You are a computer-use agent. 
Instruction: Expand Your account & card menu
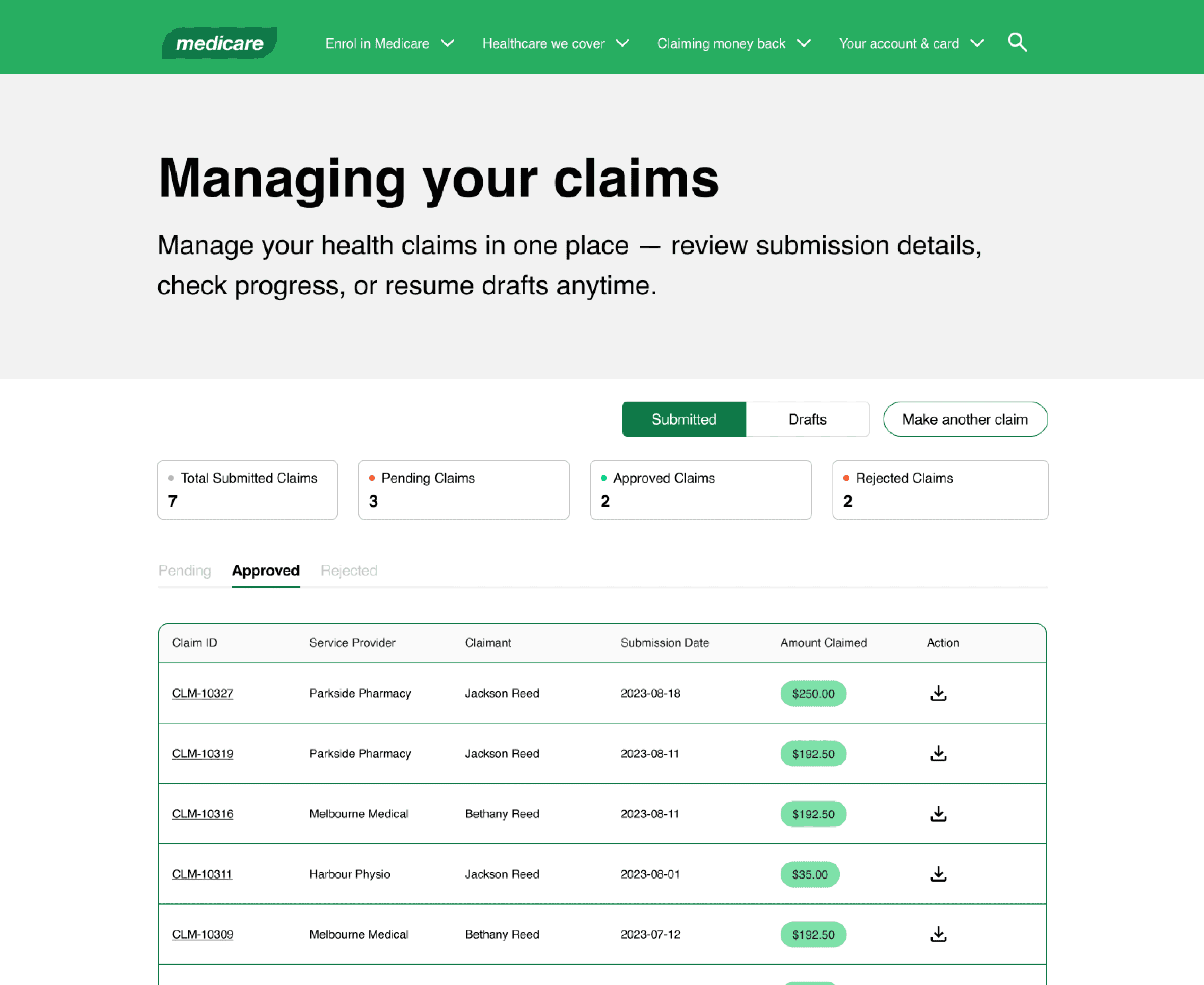click(911, 44)
